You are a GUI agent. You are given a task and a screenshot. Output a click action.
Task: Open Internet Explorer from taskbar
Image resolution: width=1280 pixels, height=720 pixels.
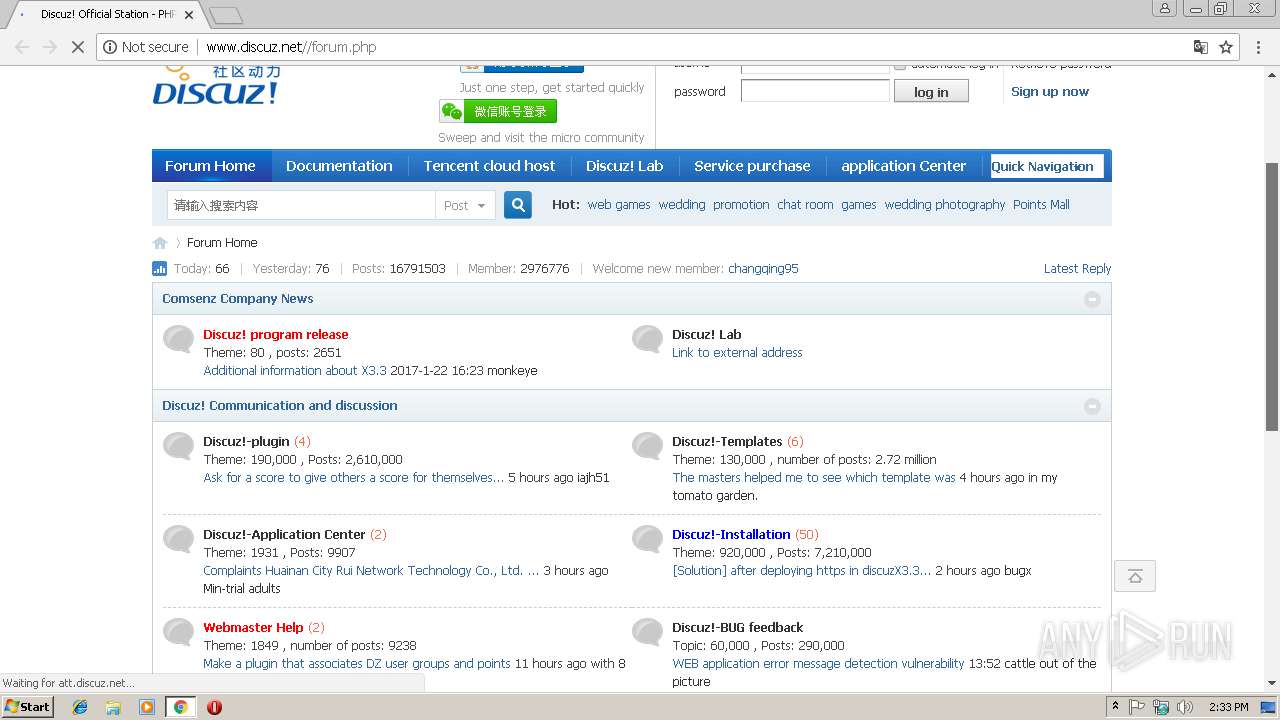pyautogui.click(x=80, y=707)
